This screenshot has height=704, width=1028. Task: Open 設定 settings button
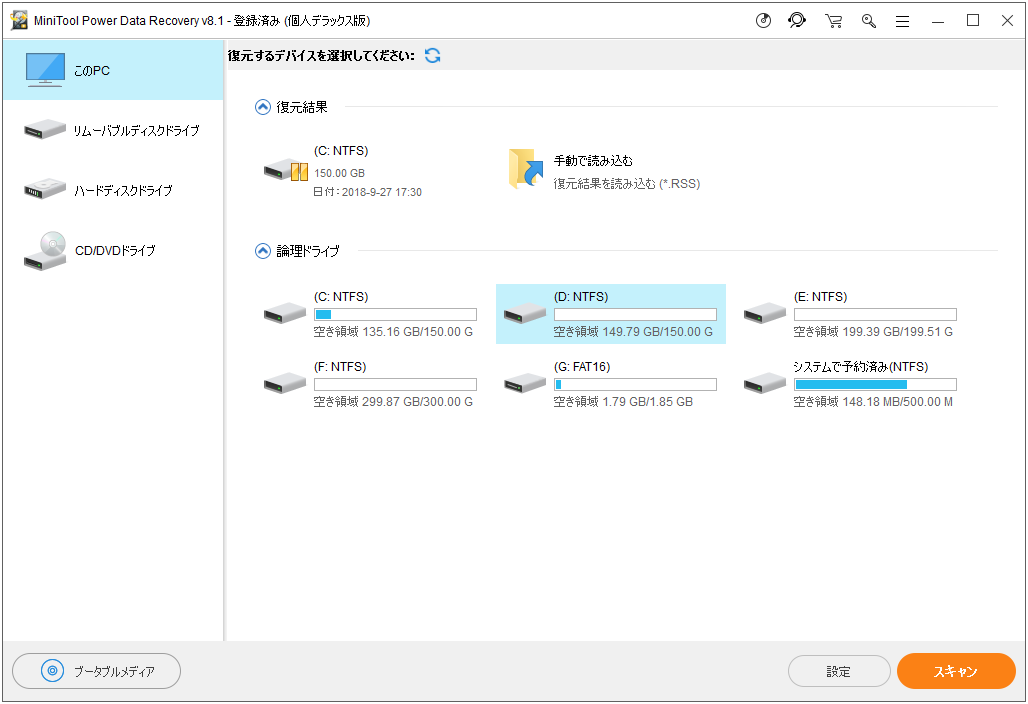click(839, 671)
